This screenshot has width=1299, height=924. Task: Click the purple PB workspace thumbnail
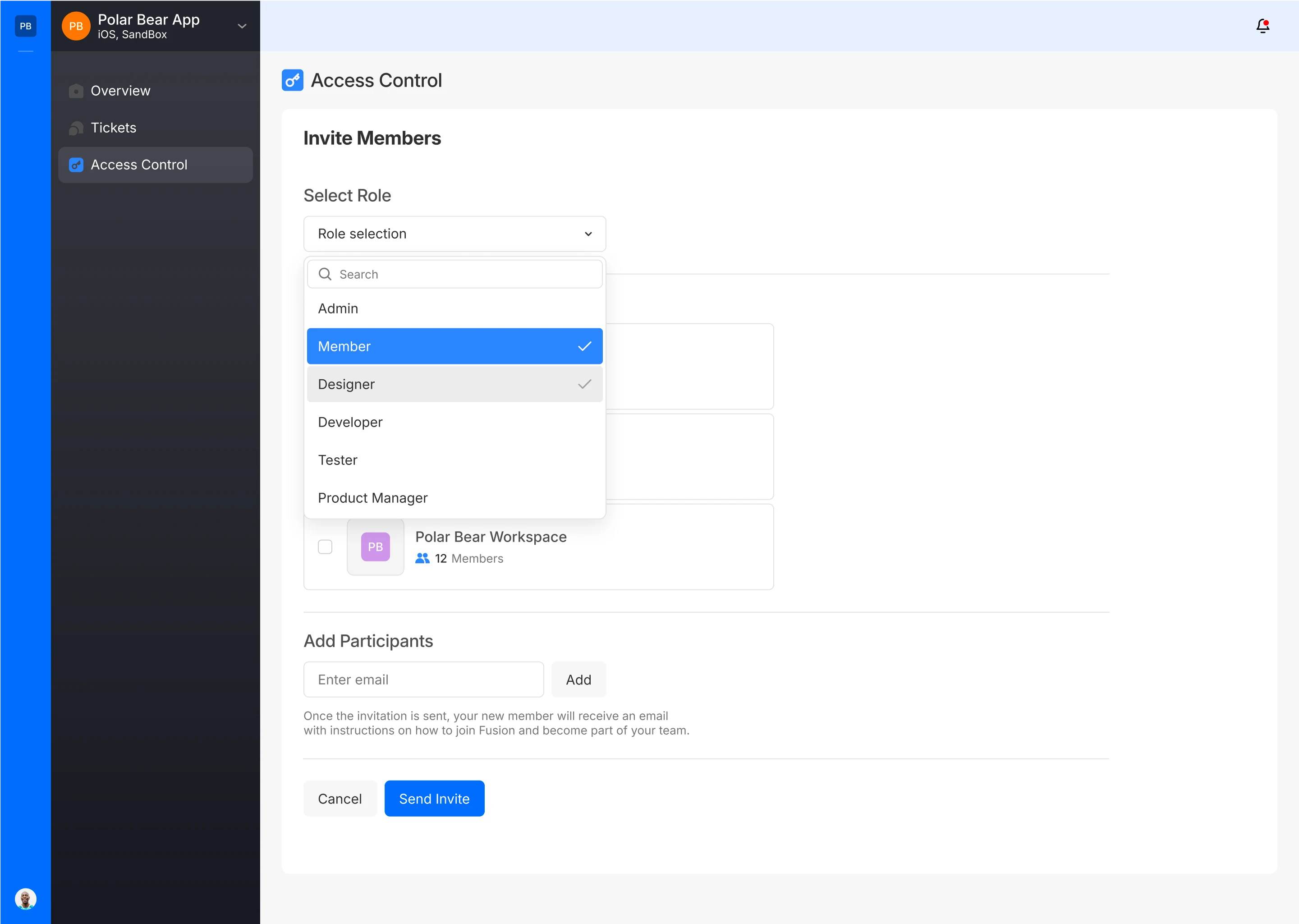pyautogui.click(x=376, y=547)
